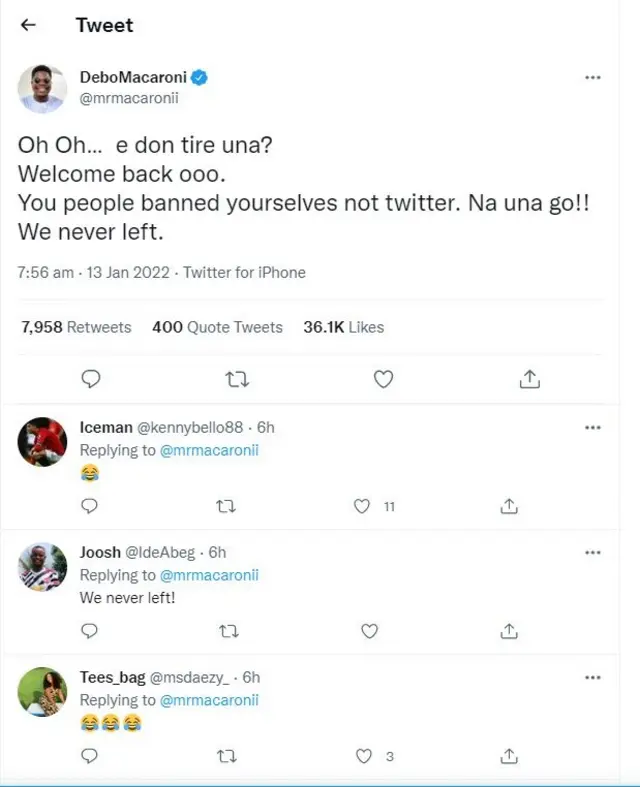View the 400 Quote Tweets
The image size is (640, 787).
[x=217, y=327]
